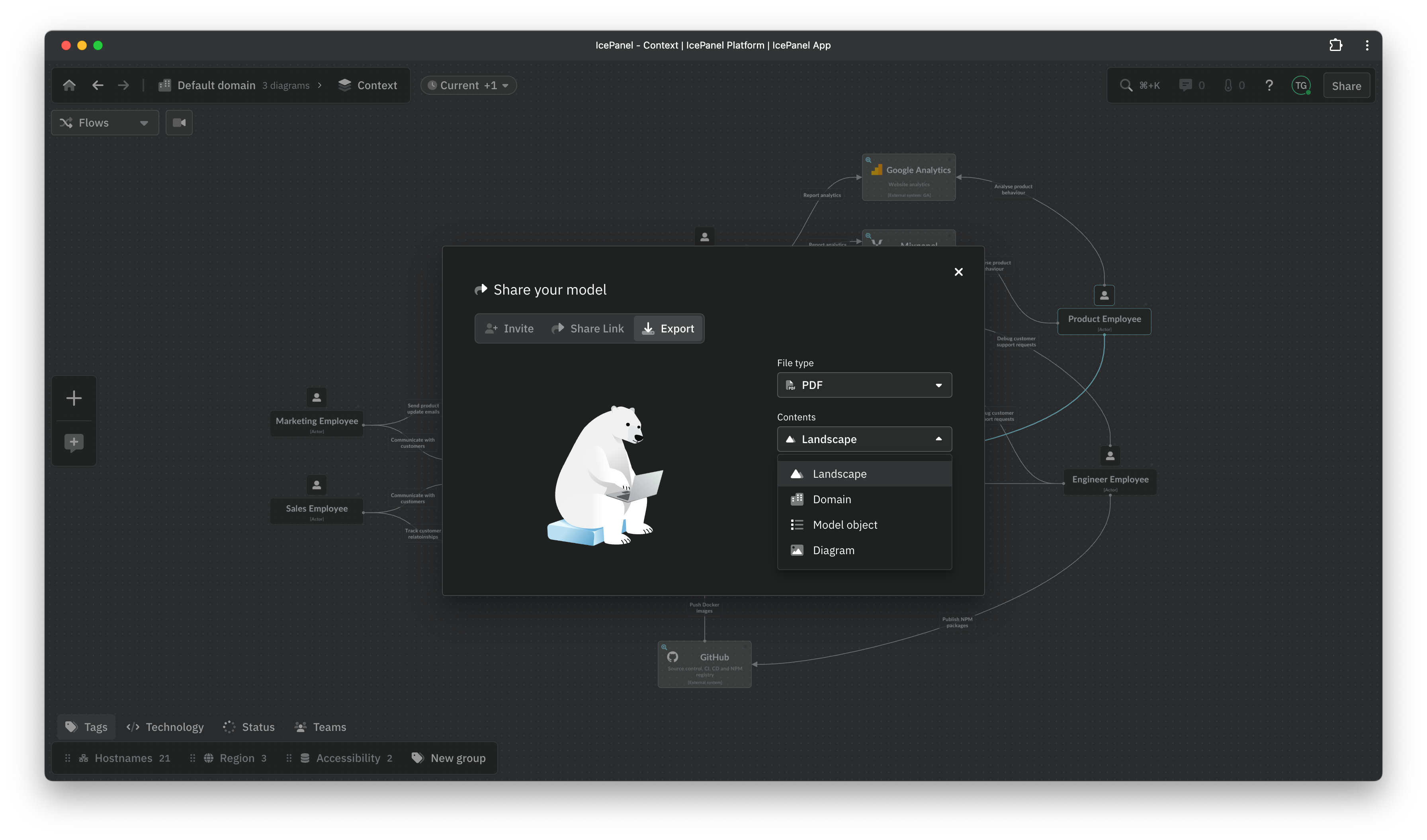Open search with magnifier icon
Viewport: 1427px width, 840px height.
(x=1126, y=86)
